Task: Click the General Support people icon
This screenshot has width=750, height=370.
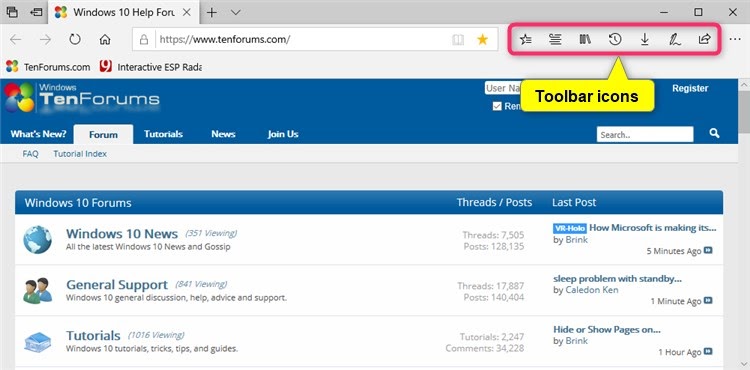Action: (37, 290)
